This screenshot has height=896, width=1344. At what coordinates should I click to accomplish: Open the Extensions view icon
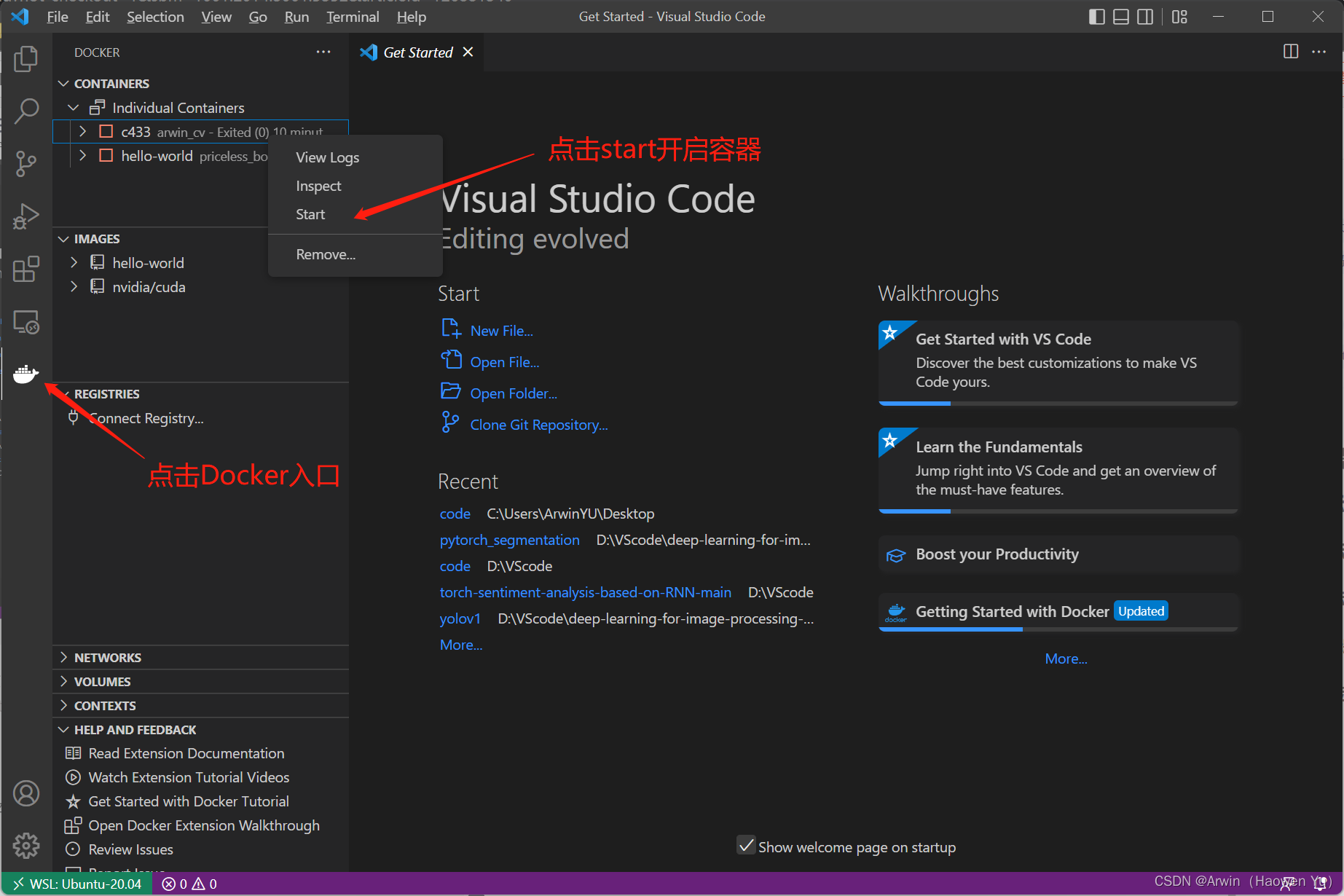coord(26,269)
